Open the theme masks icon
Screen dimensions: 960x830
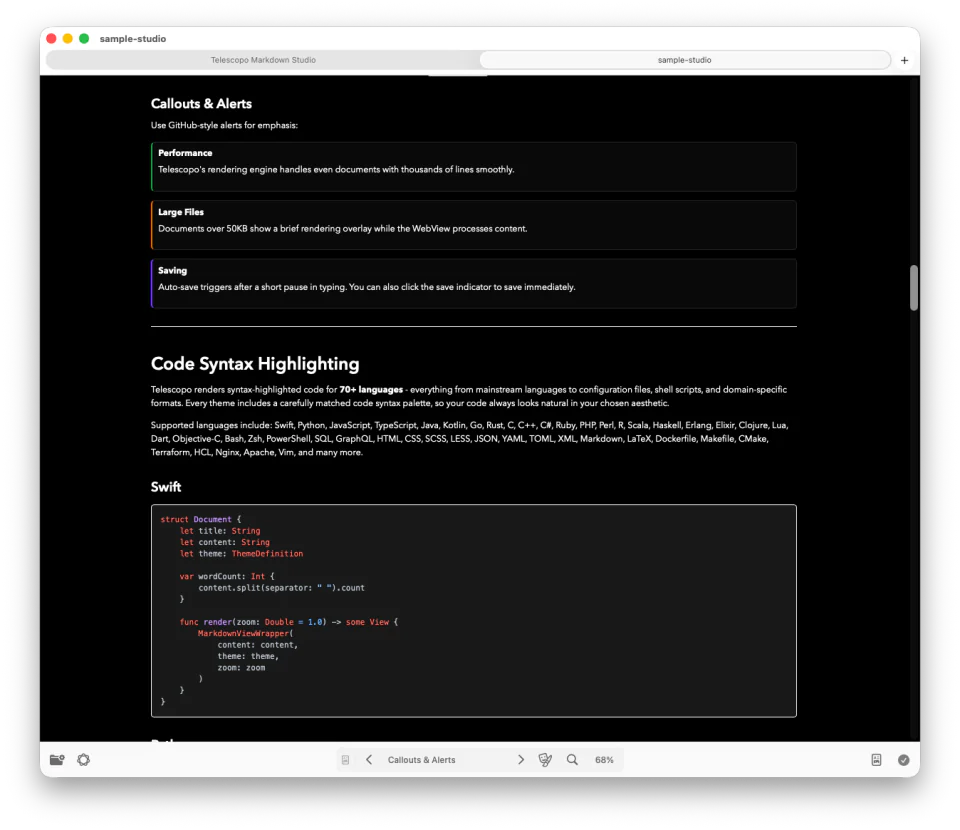[545, 760]
